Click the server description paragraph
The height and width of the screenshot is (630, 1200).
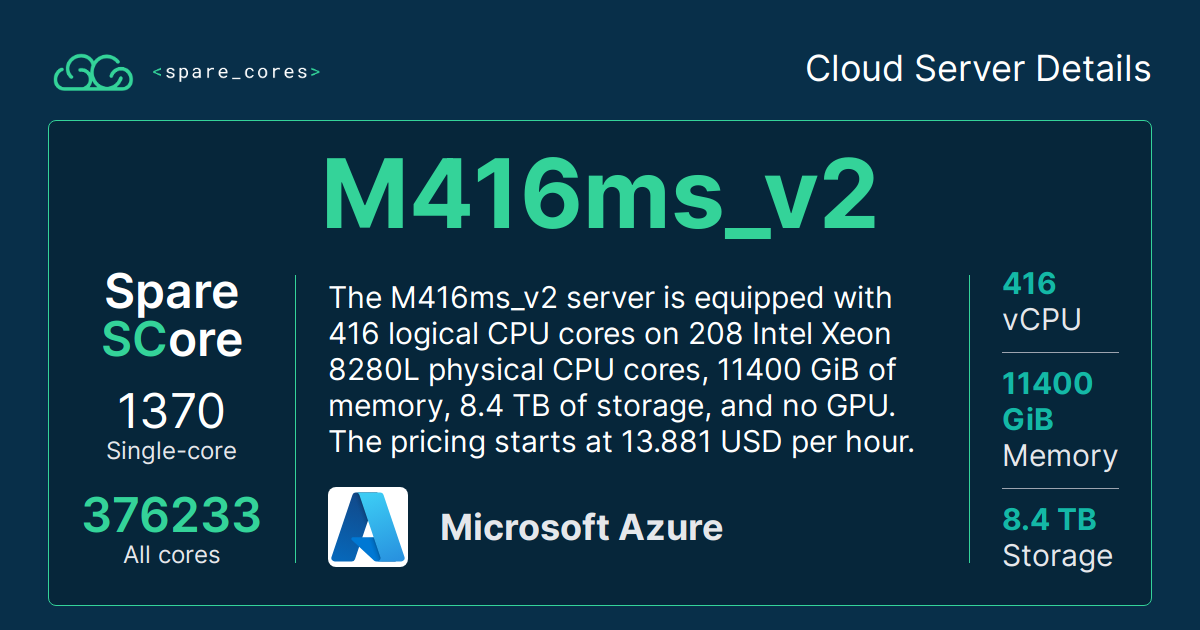620,370
